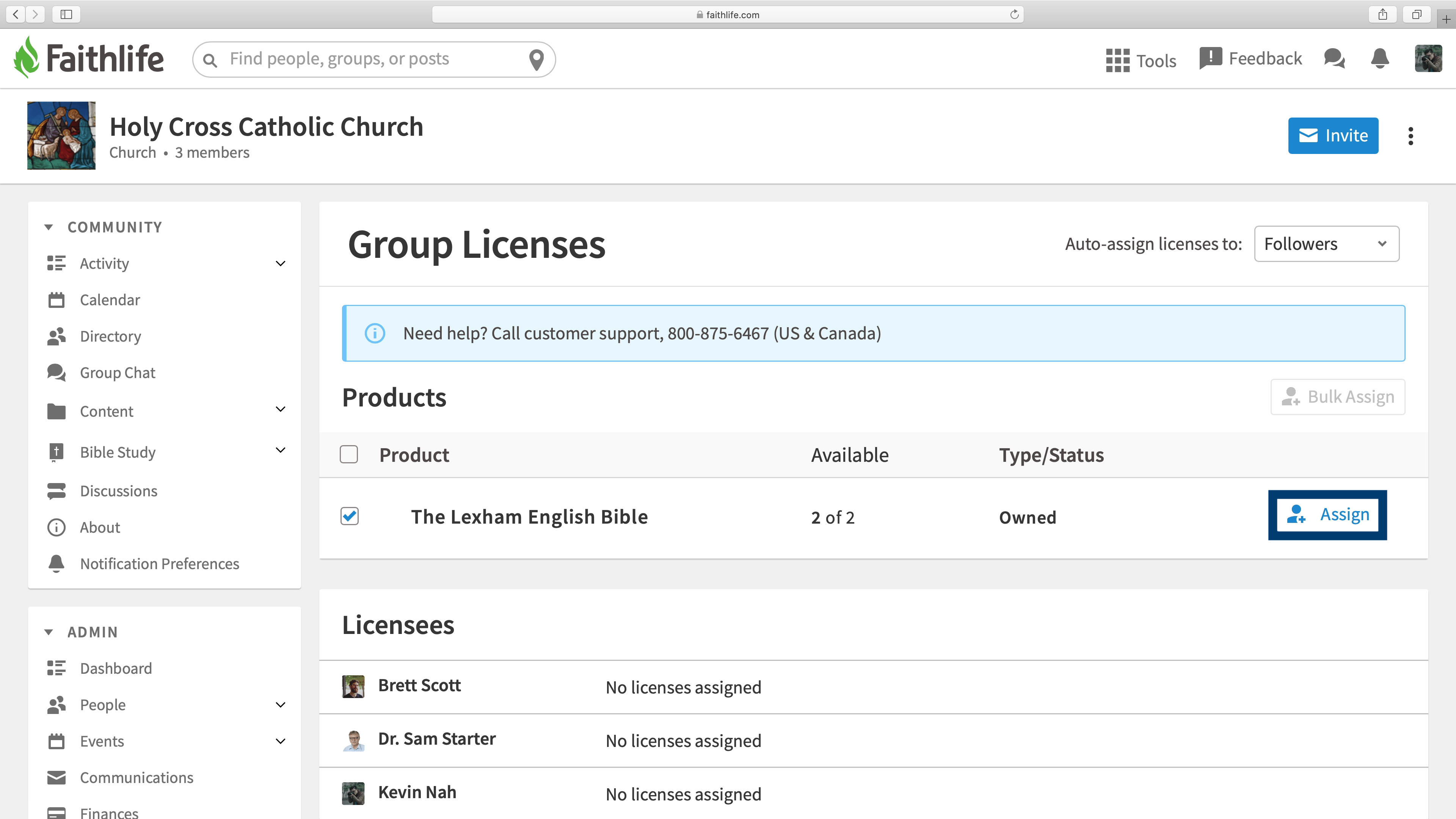Click the Notification Preferences bell icon
The image size is (1456, 819).
[56, 563]
